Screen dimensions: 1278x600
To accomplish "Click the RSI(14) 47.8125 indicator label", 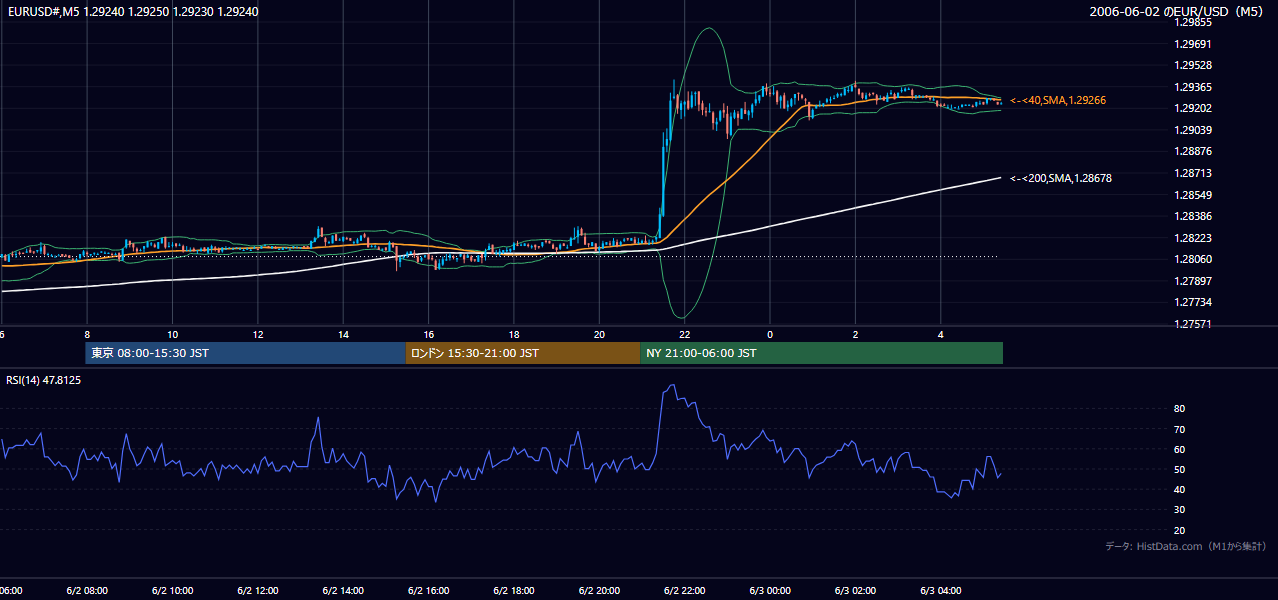I will 44,381.
